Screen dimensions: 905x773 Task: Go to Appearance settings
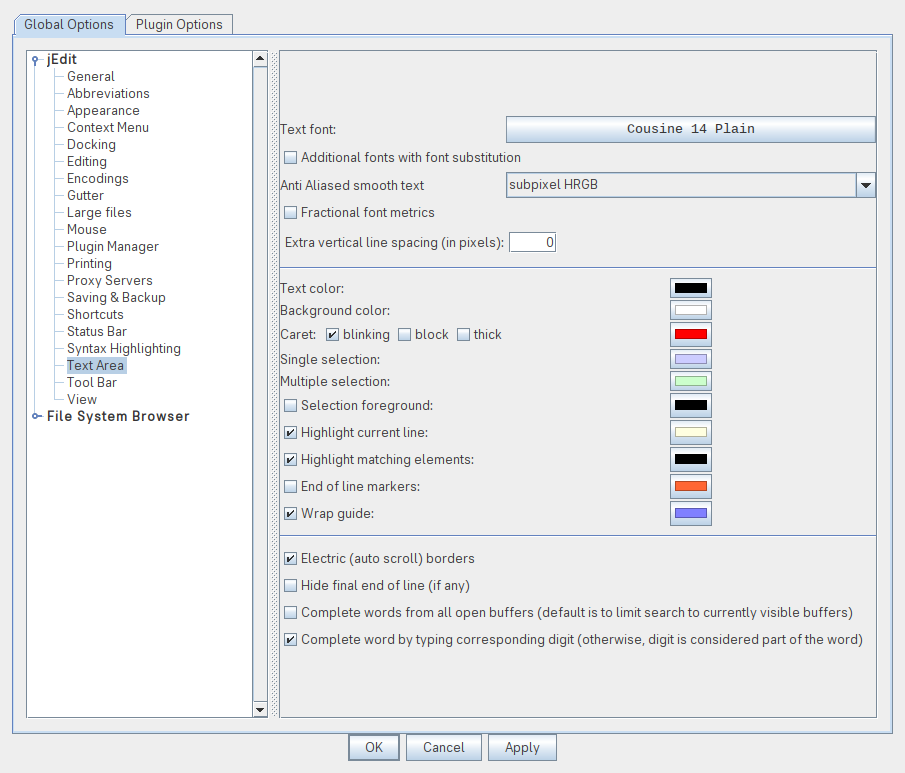click(103, 110)
